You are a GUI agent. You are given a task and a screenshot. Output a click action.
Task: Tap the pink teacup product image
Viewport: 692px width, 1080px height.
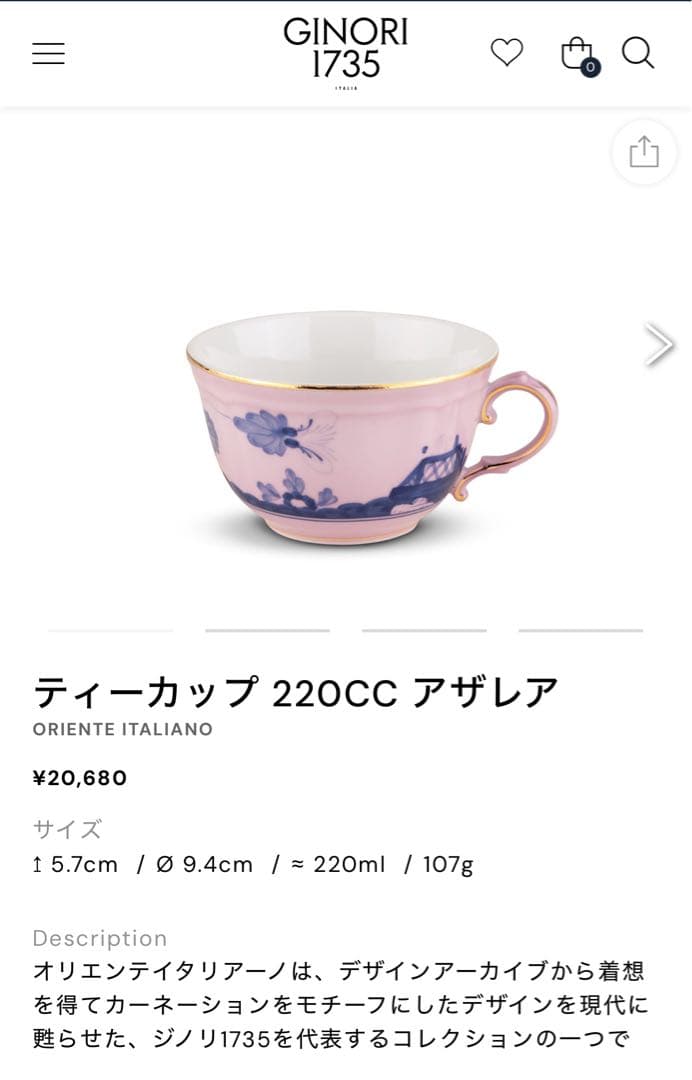point(372,427)
